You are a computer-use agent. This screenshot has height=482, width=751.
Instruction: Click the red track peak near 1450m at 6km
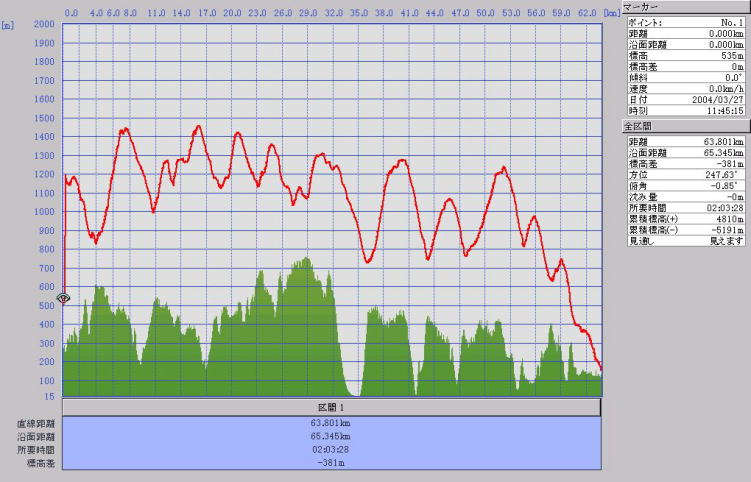(125, 129)
